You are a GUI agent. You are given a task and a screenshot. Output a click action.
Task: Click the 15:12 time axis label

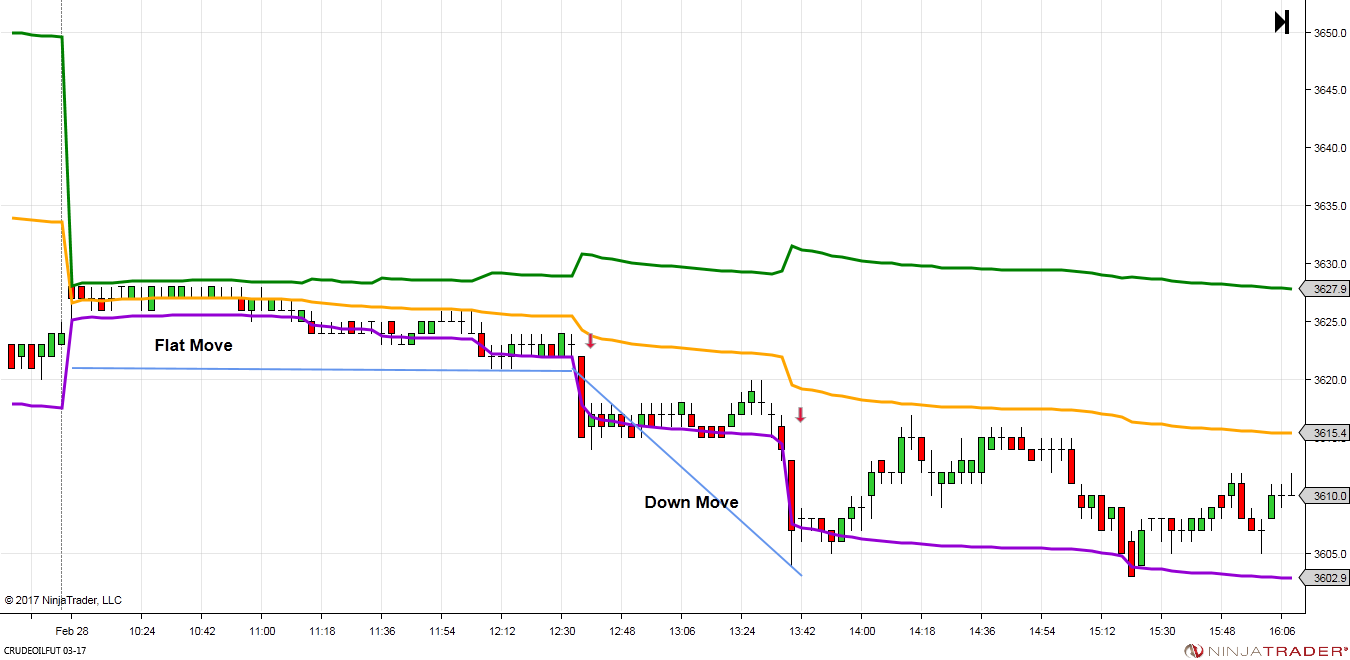(x=1101, y=631)
